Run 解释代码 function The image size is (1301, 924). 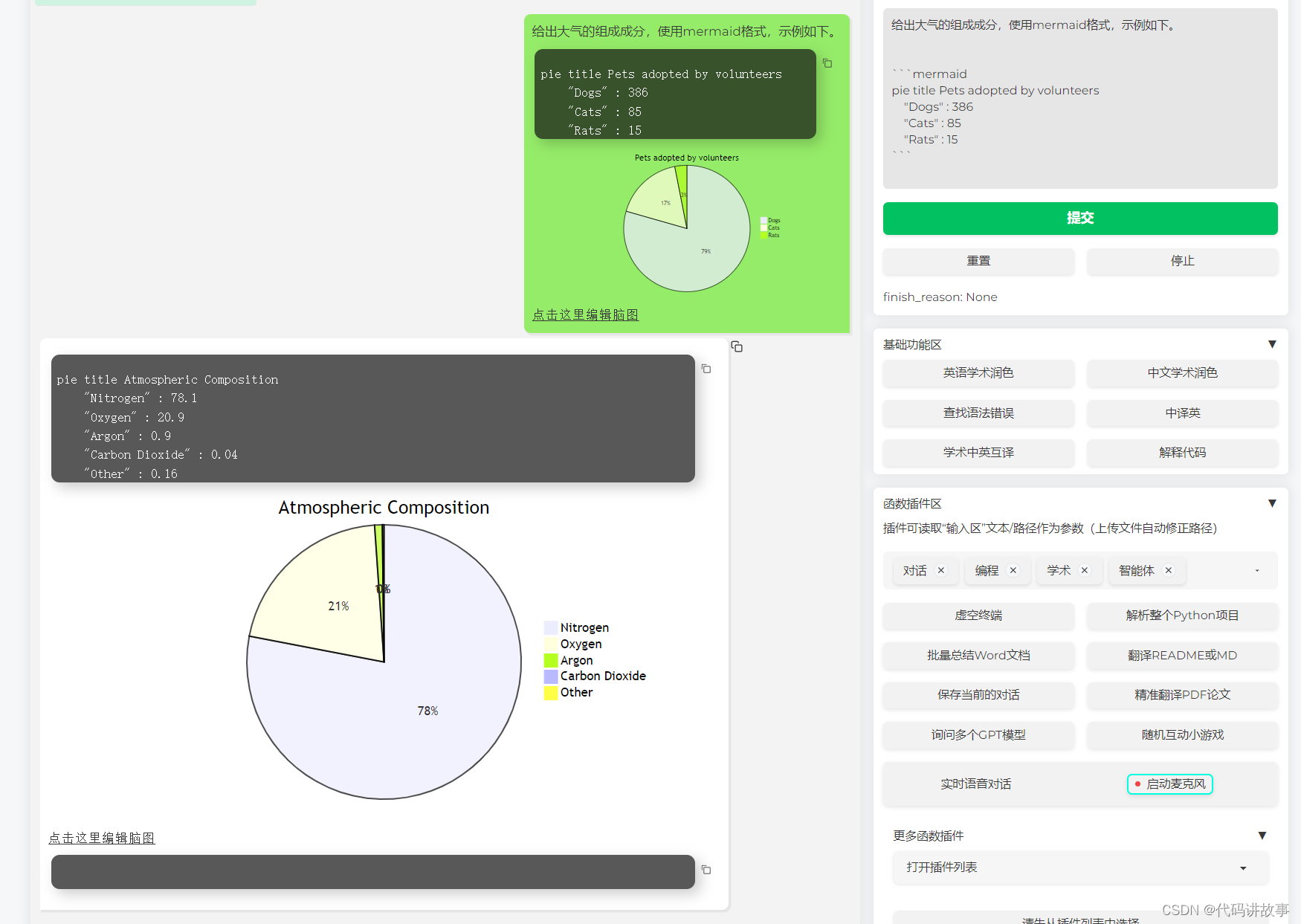(1182, 453)
